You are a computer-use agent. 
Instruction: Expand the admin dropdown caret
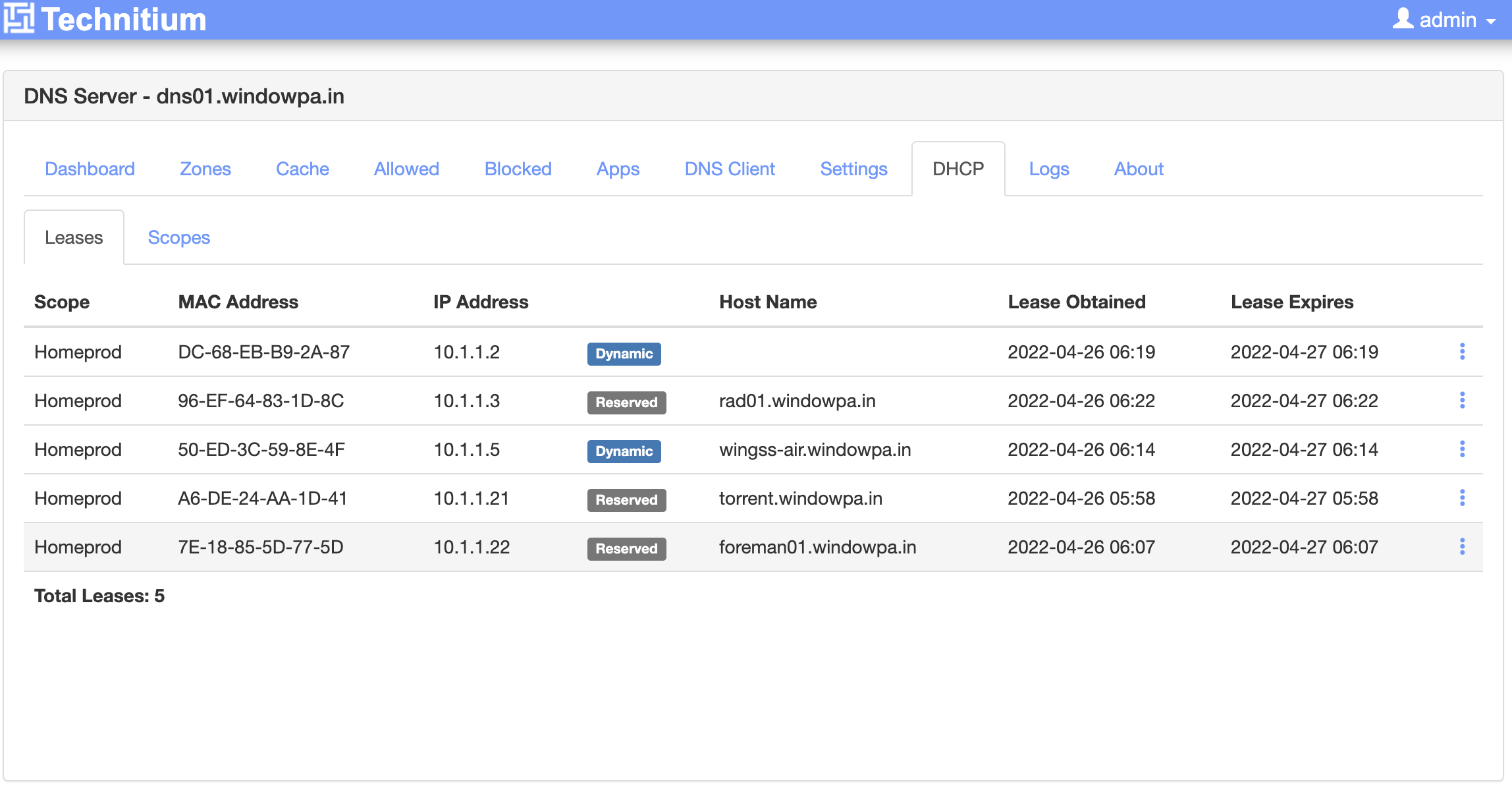1492,22
